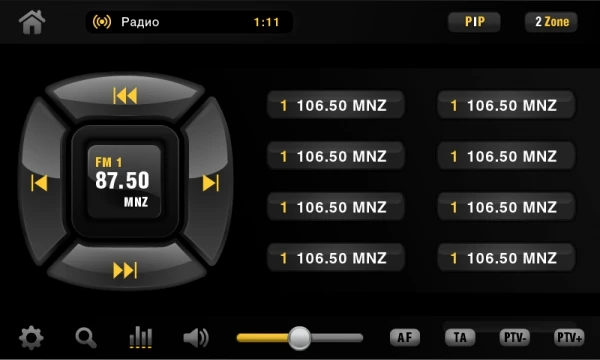Select the PTV+ button

(x=569, y=337)
